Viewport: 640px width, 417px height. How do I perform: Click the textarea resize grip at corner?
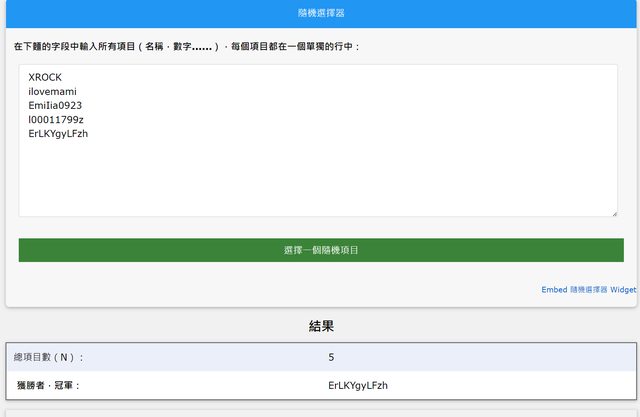[x=613, y=212]
